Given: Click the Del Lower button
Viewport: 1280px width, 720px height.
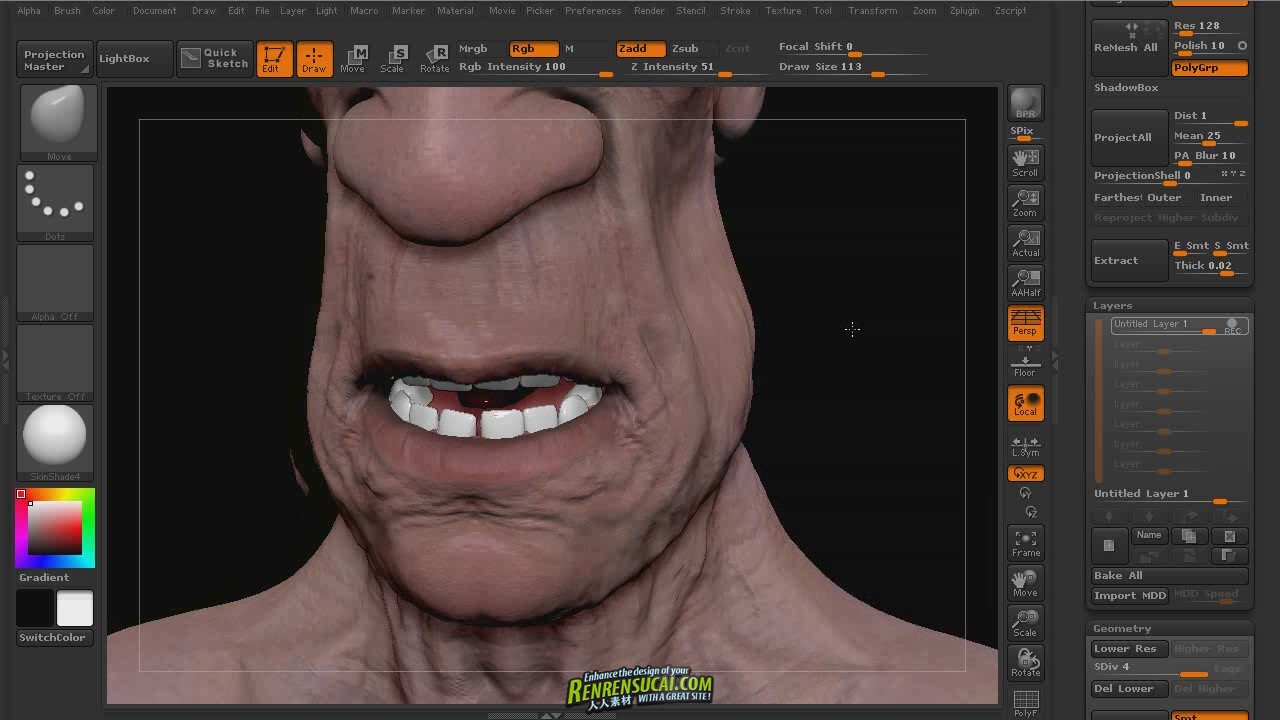Looking at the screenshot, I should pos(1130,689).
